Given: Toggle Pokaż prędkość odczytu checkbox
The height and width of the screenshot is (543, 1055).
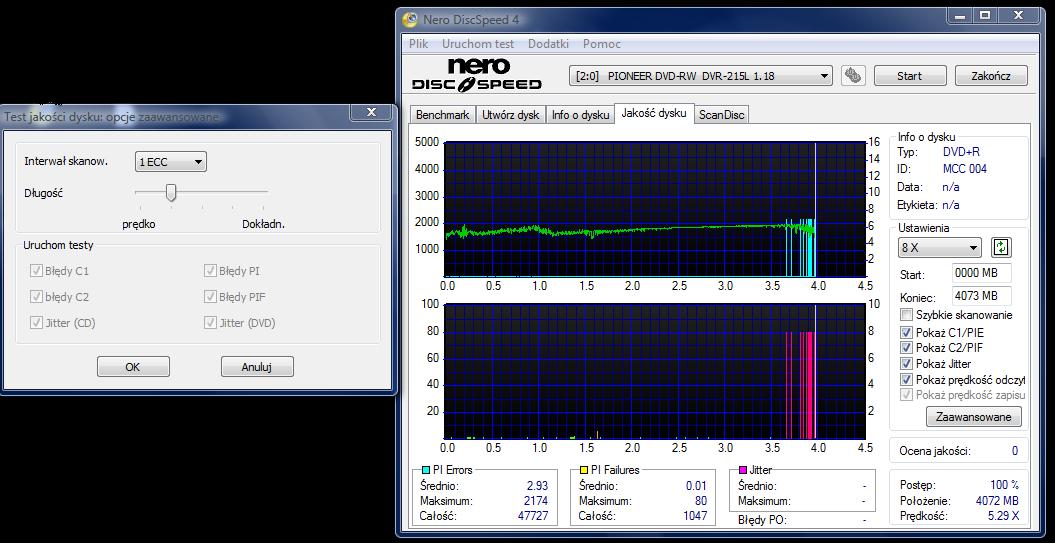Looking at the screenshot, I should pos(906,379).
